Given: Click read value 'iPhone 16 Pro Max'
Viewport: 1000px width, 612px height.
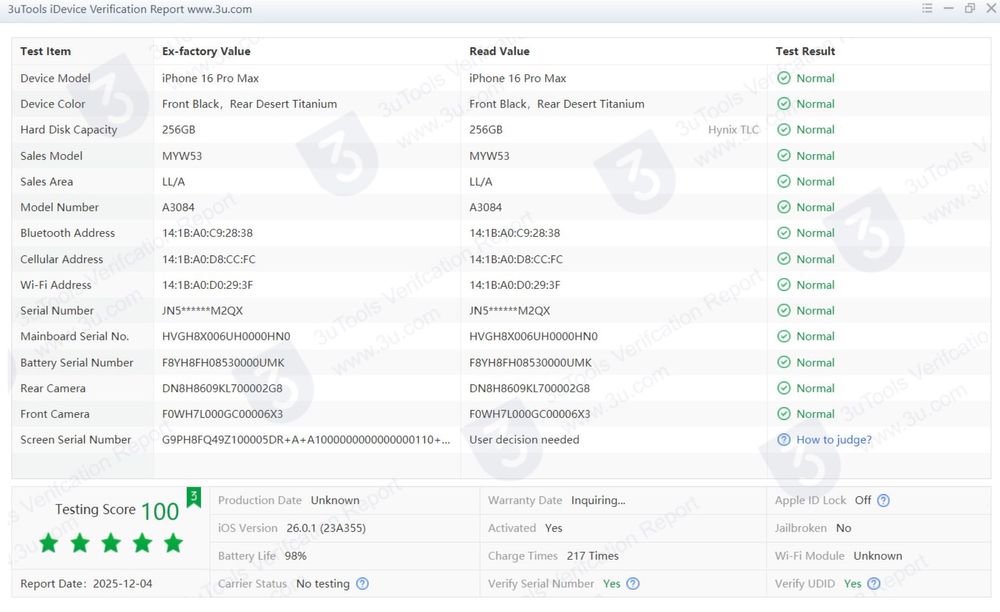Looking at the screenshot, I should click(x=518, y=78).
